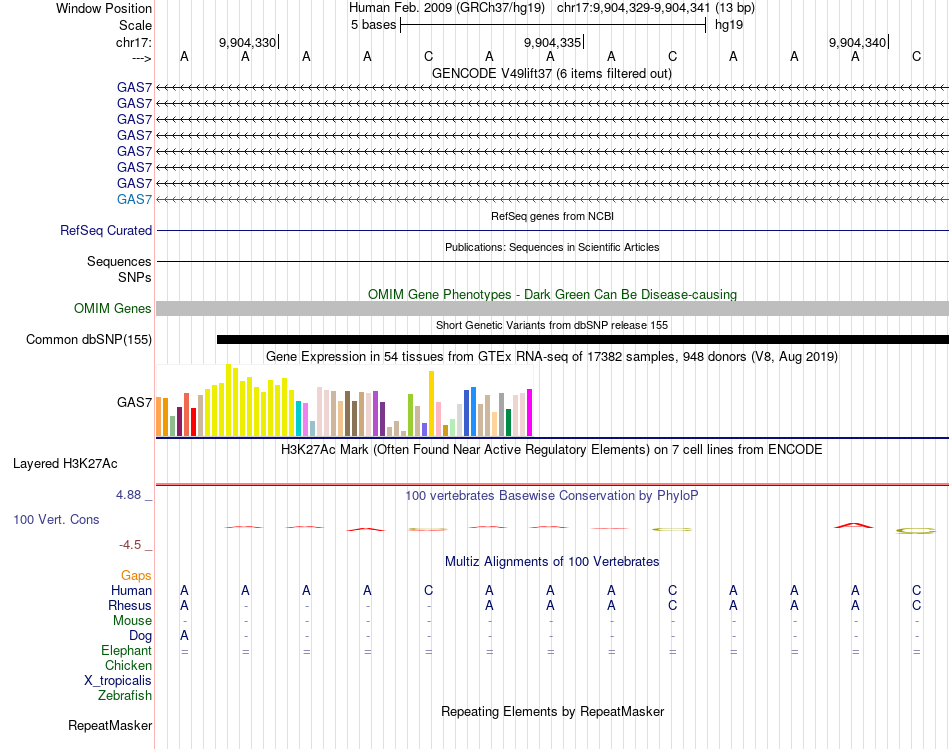Click coordinate marker 9,904,335 on the ruler
950x749 pixels.
[553, 42]
